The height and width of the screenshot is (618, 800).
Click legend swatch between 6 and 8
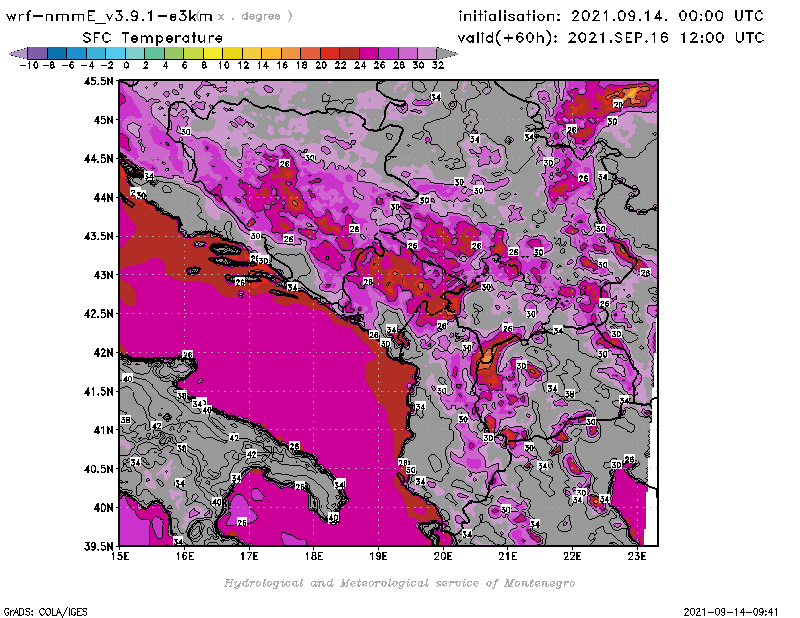click(193, 53)
